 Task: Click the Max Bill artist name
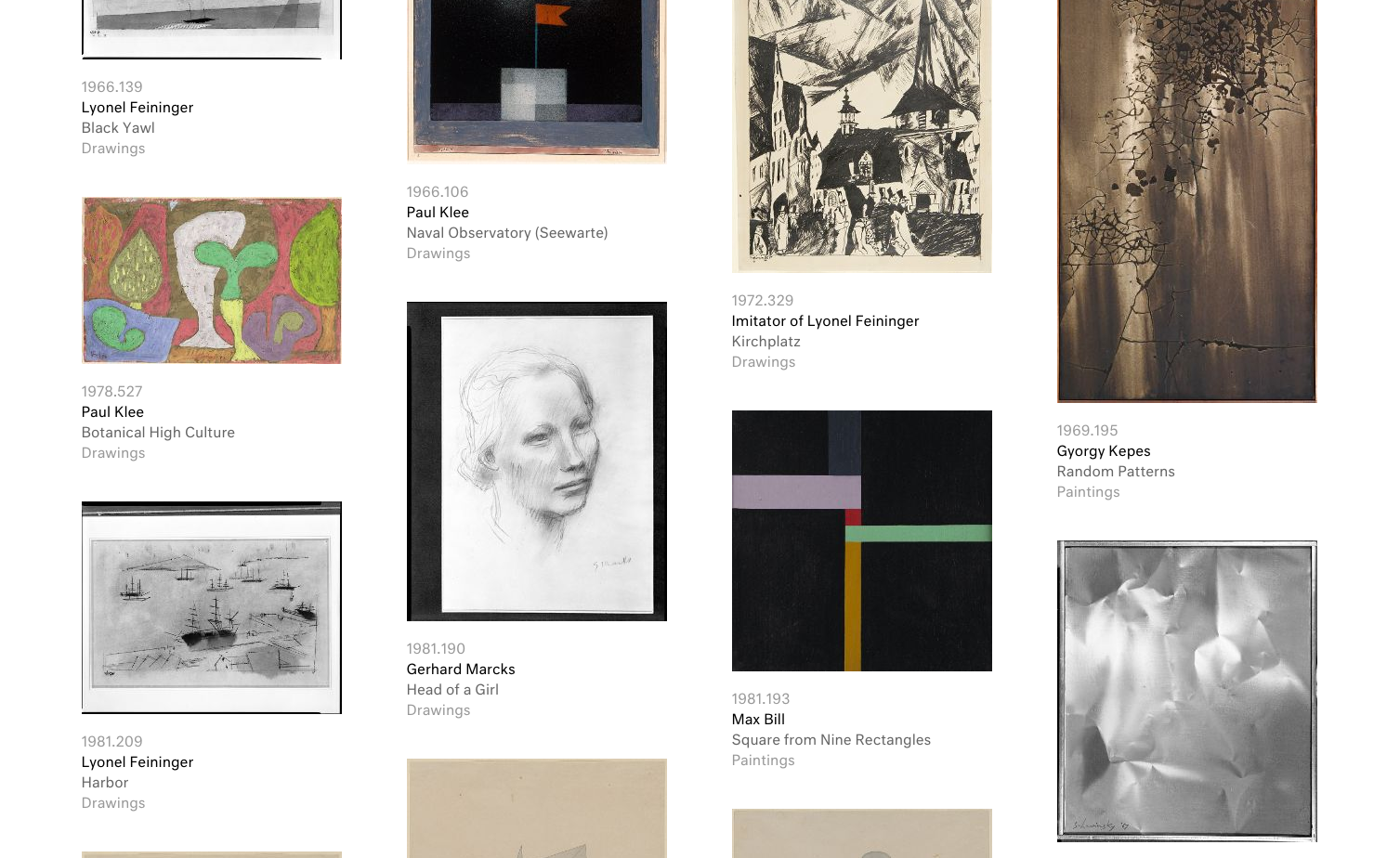coord(757,720)
